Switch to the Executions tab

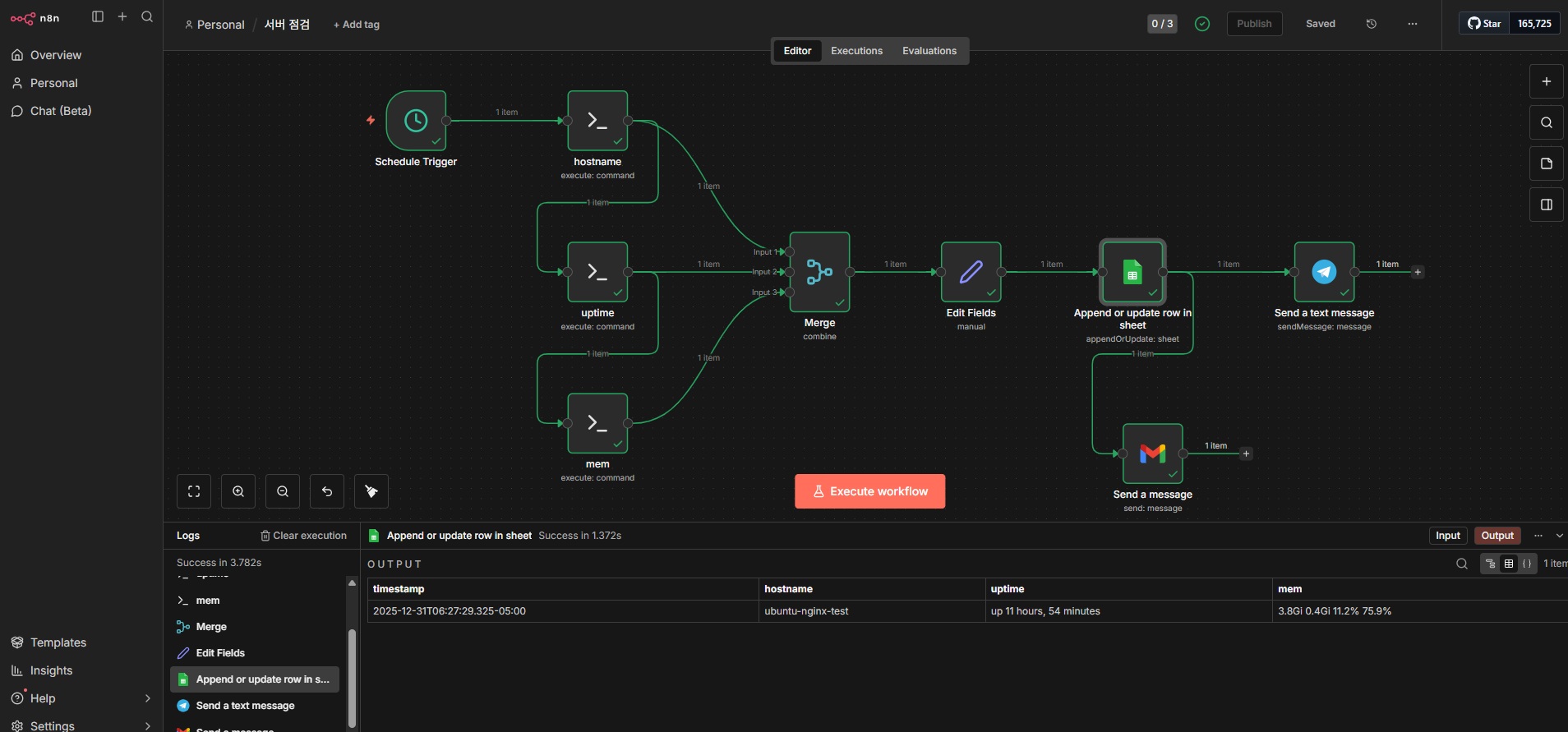coord(856,51)
